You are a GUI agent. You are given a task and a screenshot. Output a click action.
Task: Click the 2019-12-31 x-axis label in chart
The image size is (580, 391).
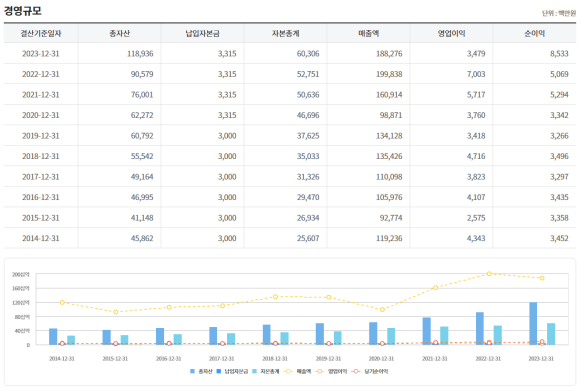click(328, 358)
